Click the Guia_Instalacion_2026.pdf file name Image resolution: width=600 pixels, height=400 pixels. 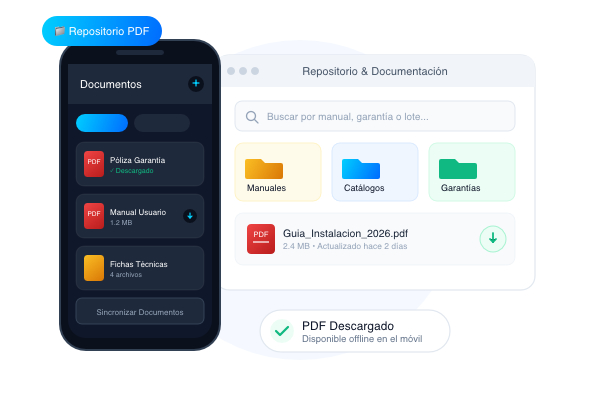click(345, 233)
